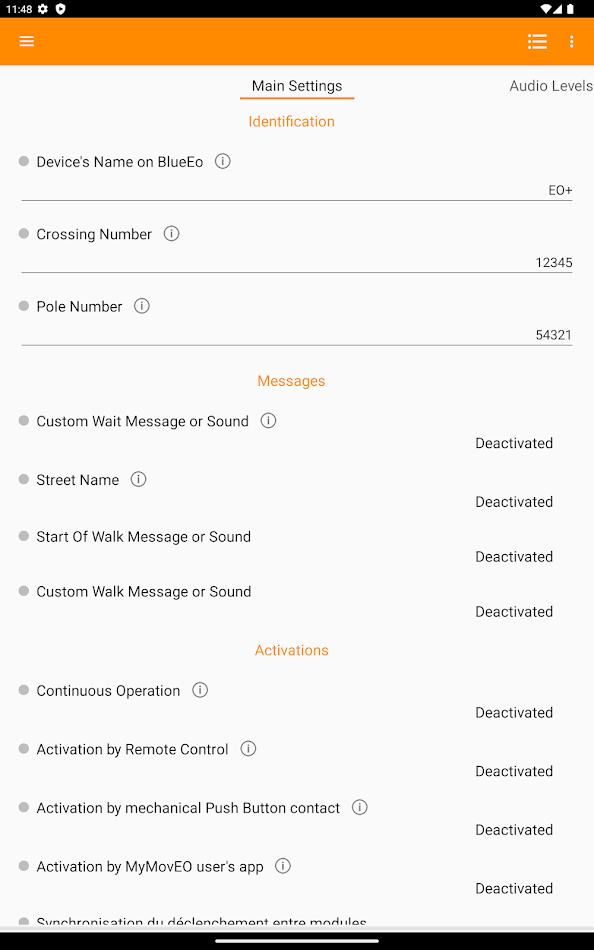Viewport: 594px width, 950px height.
Task: Open Start Of Walk Message Deactivated option
Action: 514,557
